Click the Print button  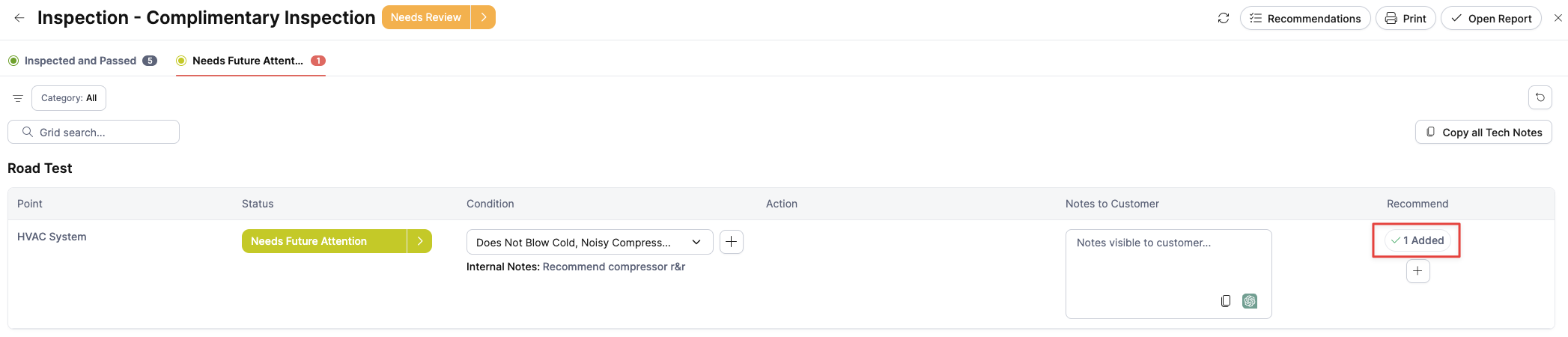(x=1406, y=18)
